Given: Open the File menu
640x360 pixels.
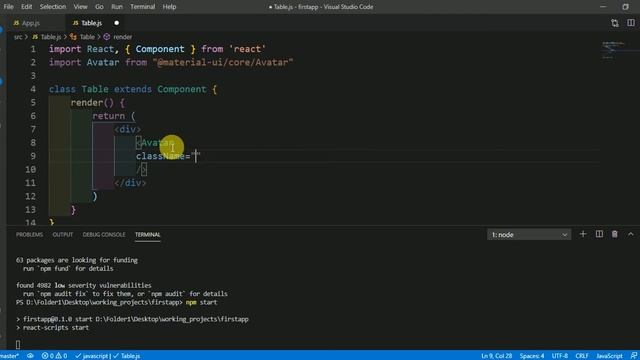Looking at the screenshot, I should [8, 7].
